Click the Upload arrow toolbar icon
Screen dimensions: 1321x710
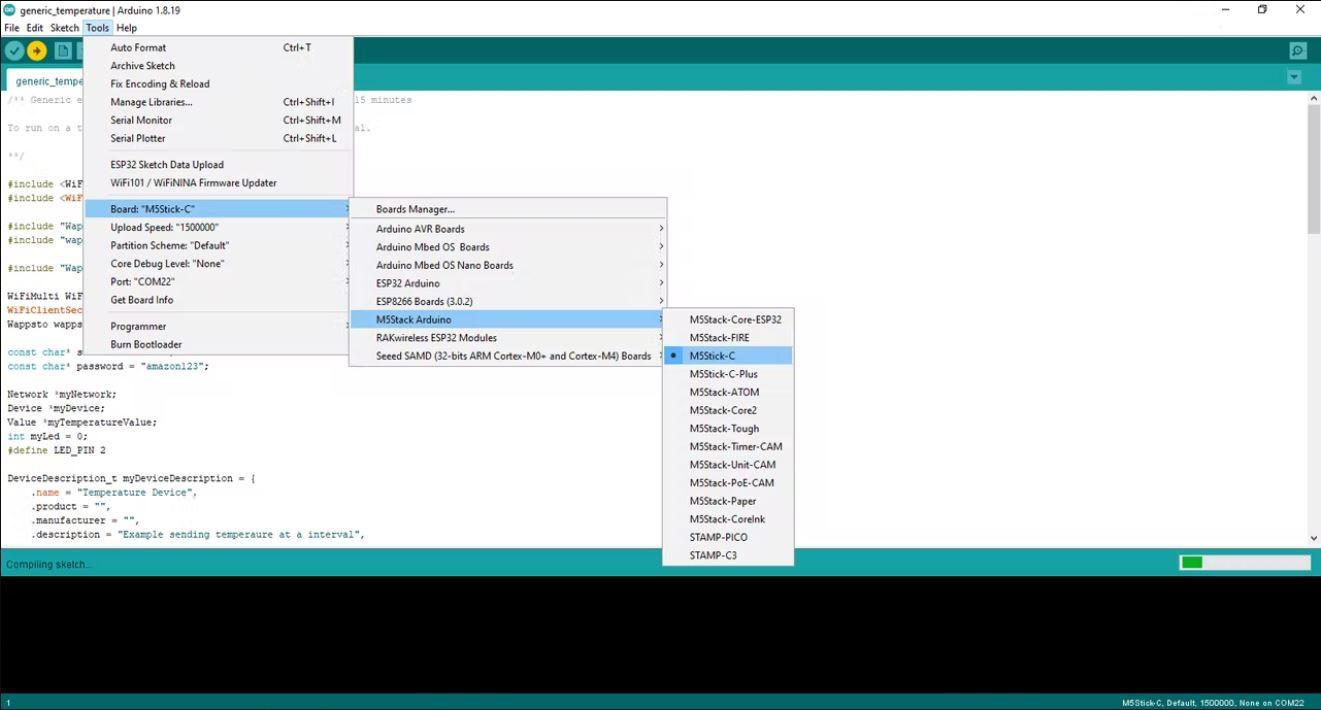pos(37,51)
